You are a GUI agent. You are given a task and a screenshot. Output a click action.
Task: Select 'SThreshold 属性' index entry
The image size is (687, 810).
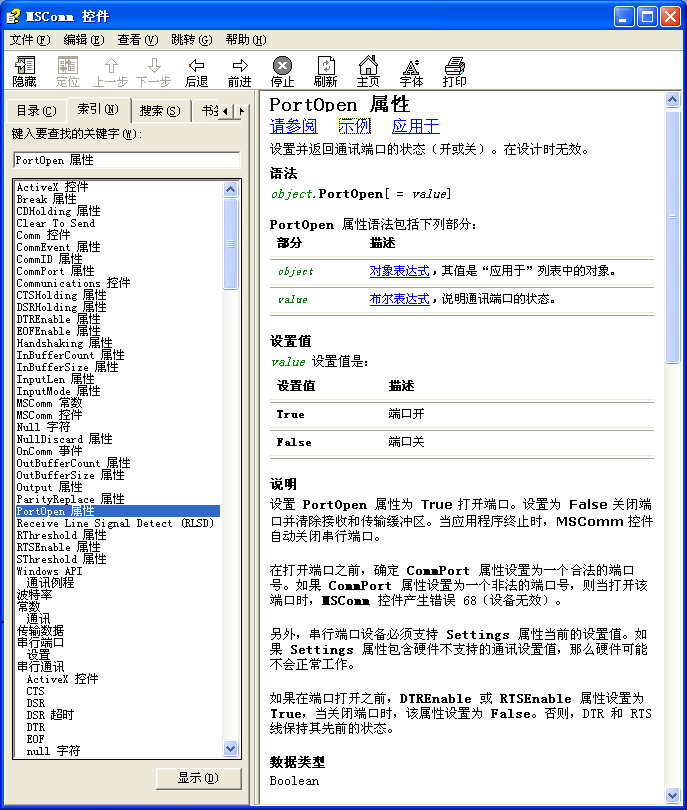point(61,558)
